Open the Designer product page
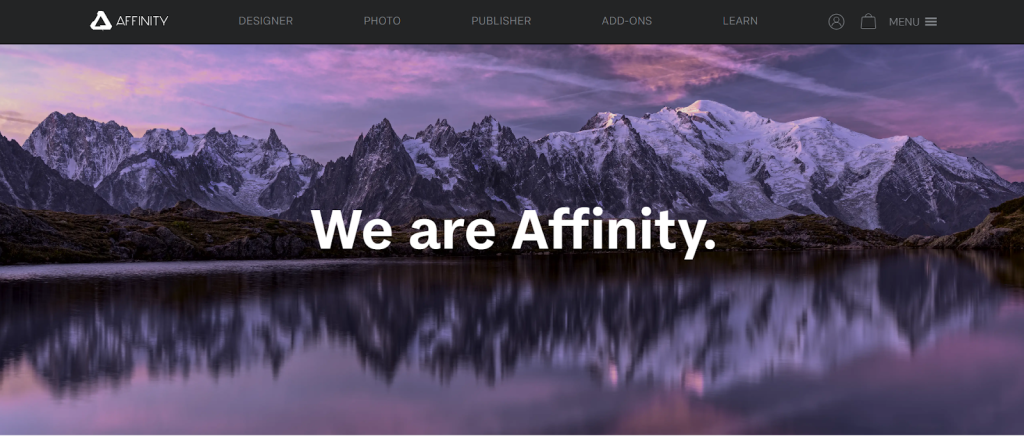1024x445 pixels. tap(265, 21)
